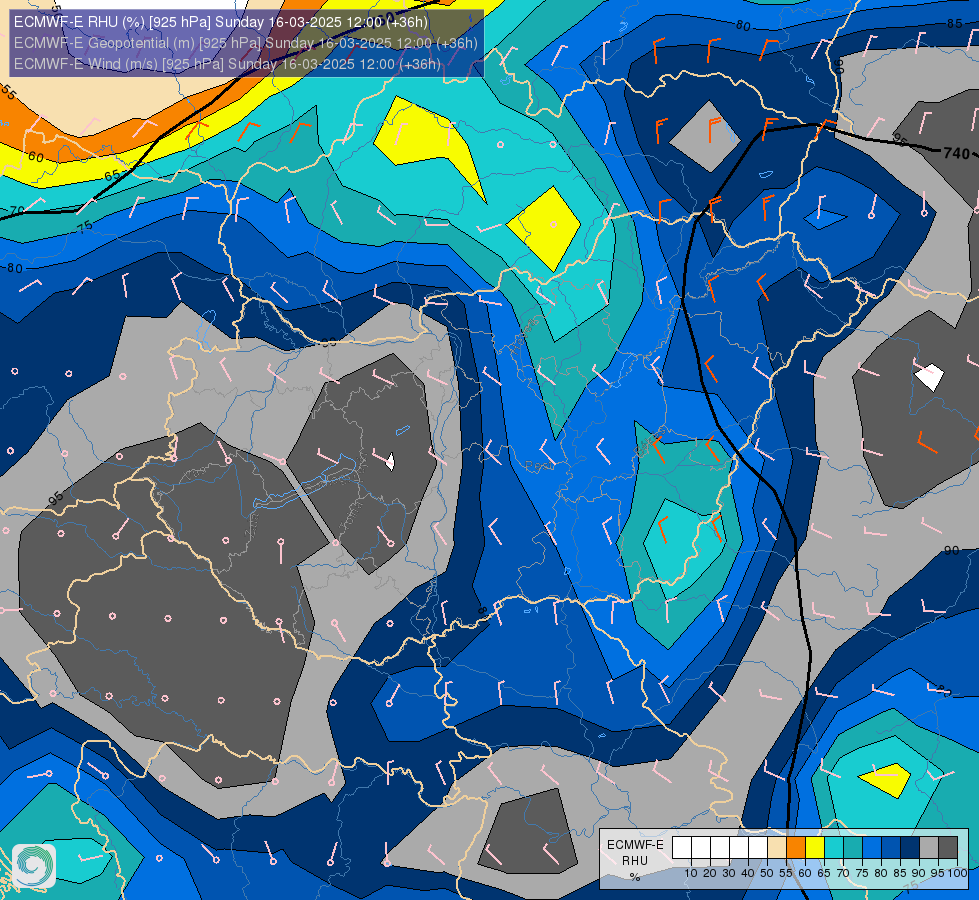
Task: Click the ECMWF logo icon
Action: tap(34, 866)
